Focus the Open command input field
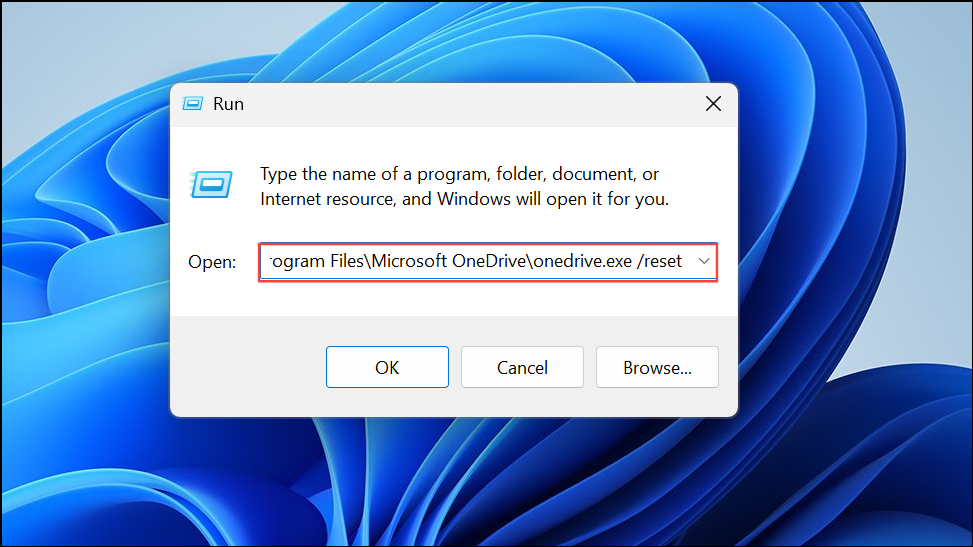 point(488,262)
